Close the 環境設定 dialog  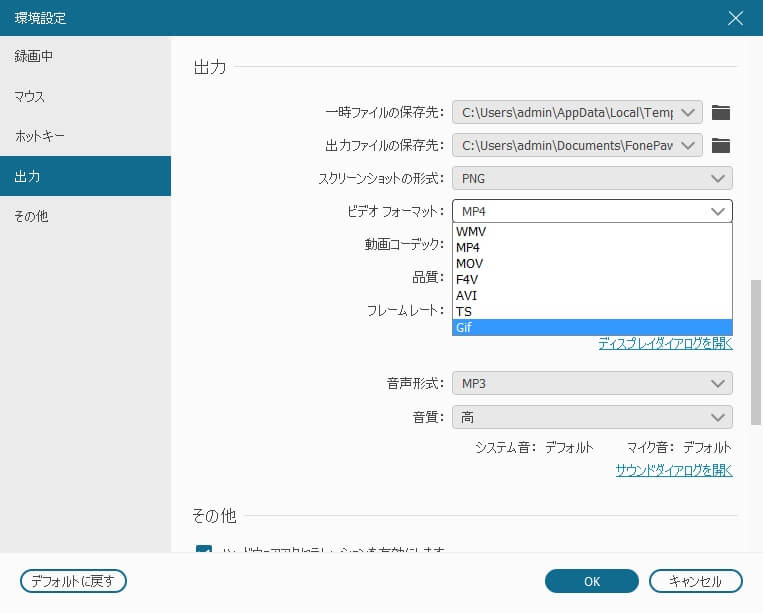pos(735,18)
